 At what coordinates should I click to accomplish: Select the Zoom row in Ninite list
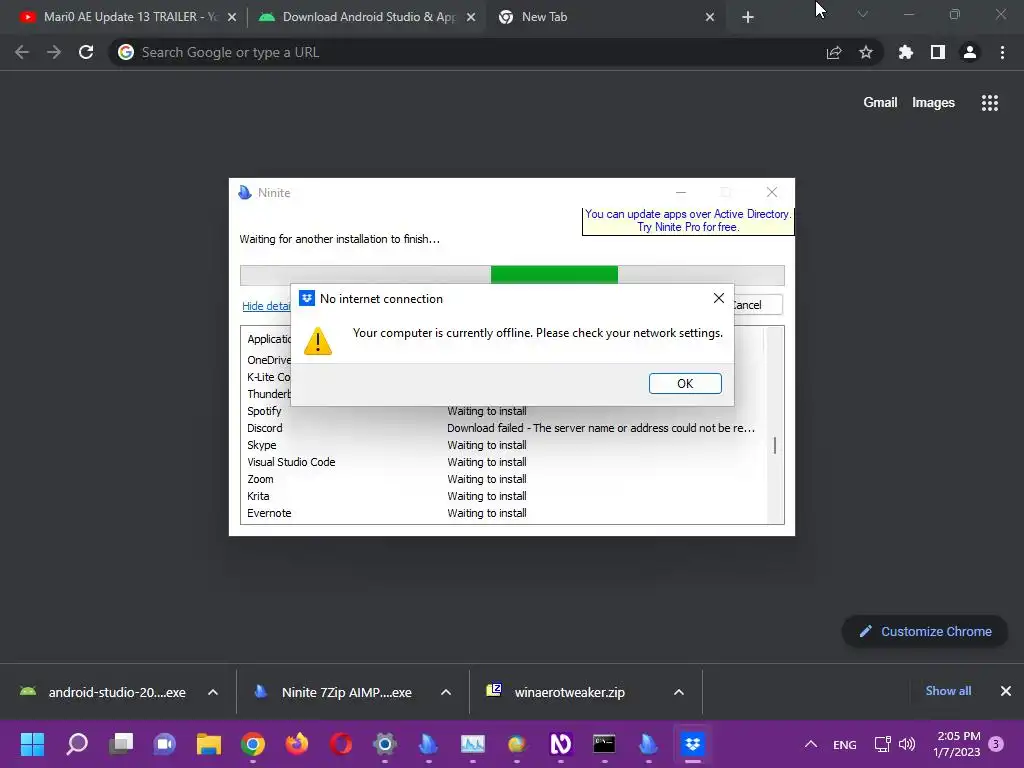point(502,479)
